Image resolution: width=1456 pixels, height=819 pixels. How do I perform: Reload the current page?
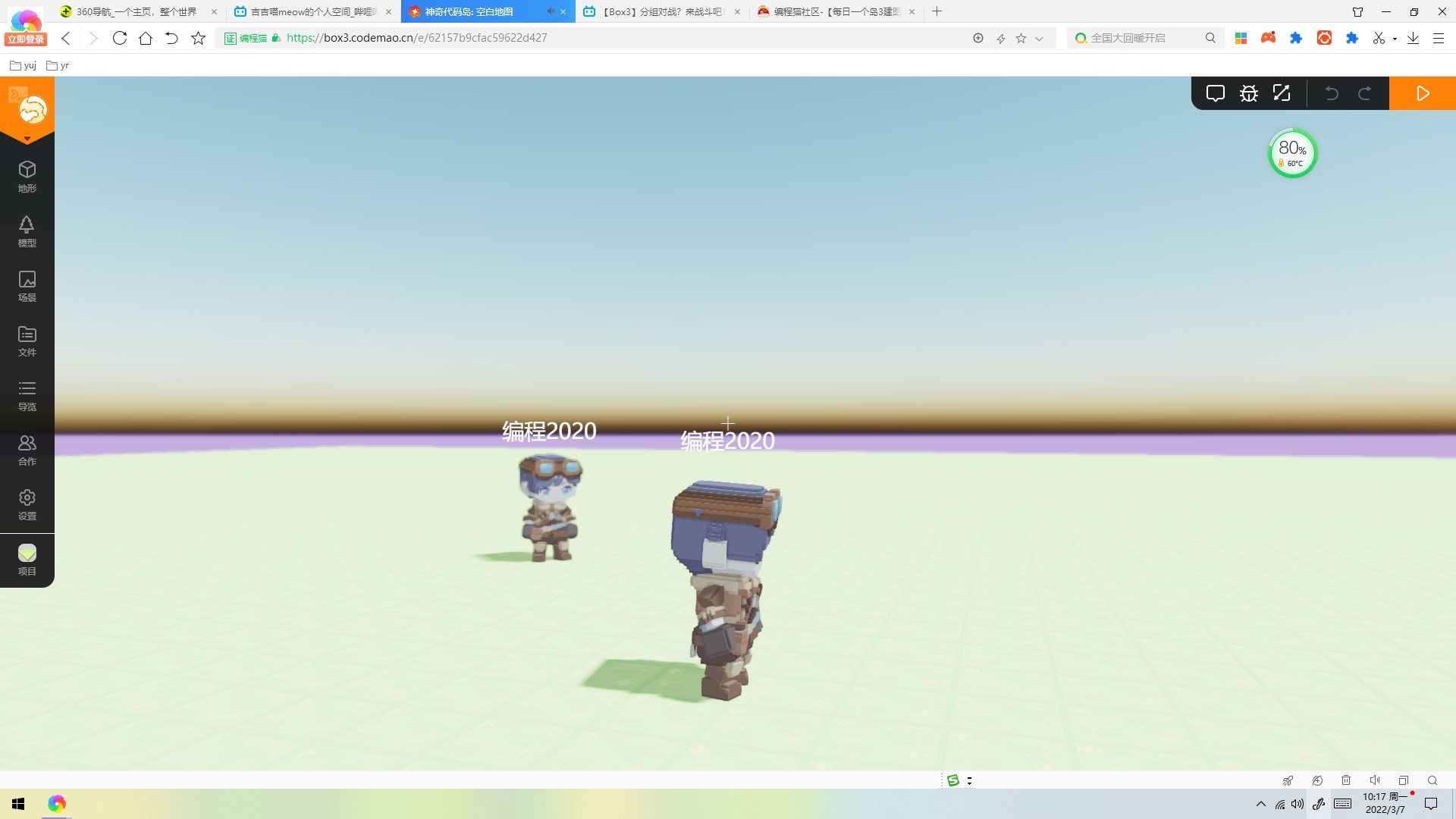(x=119, y=38)
